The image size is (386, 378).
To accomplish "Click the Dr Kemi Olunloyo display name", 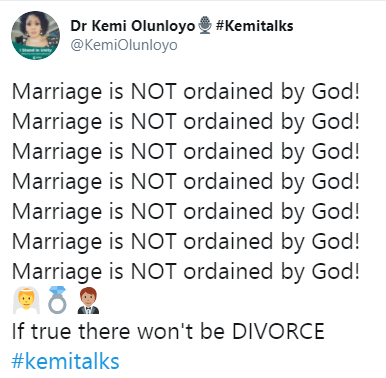I will pos(132,26).
